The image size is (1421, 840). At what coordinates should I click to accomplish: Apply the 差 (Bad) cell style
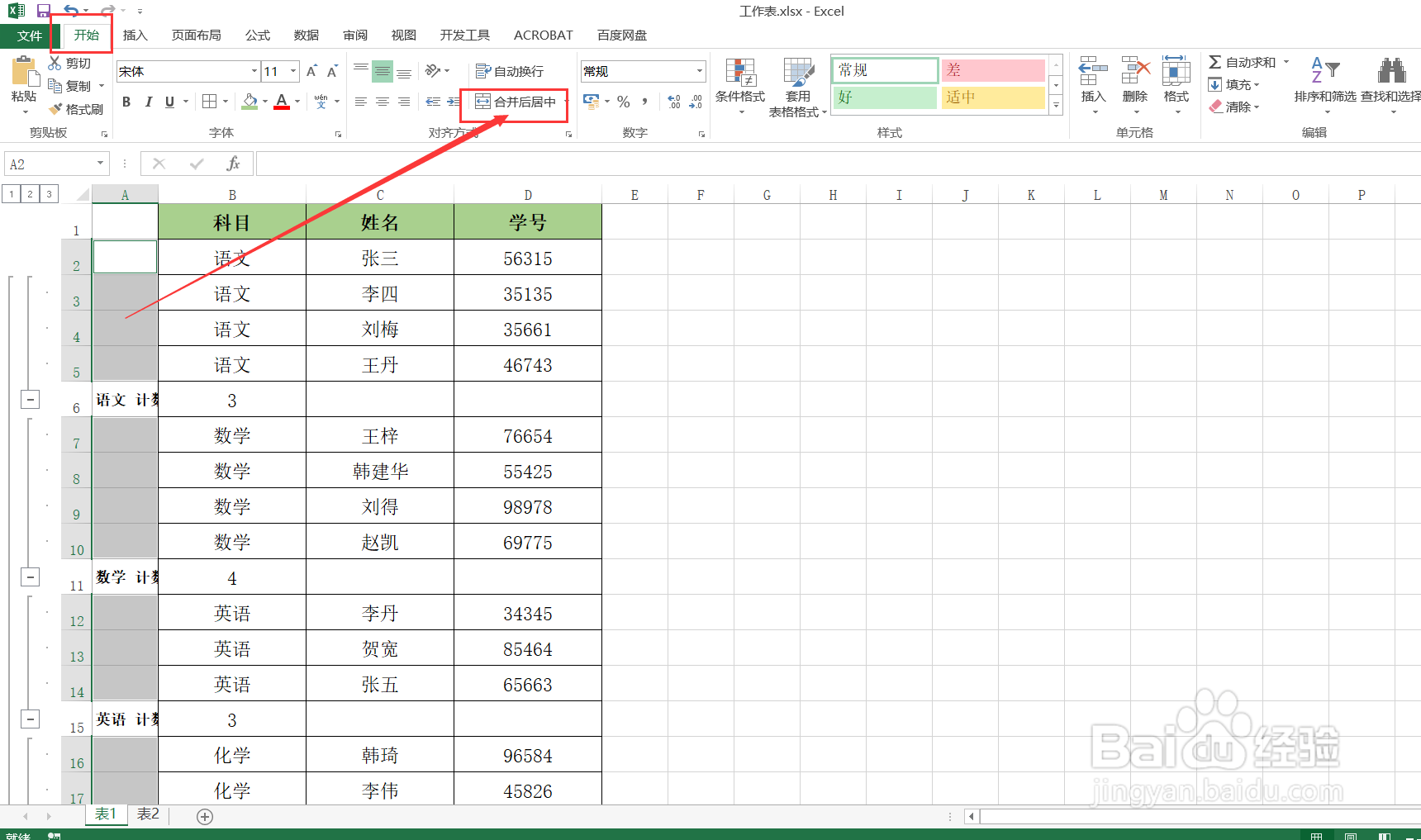tap(993, 70)
